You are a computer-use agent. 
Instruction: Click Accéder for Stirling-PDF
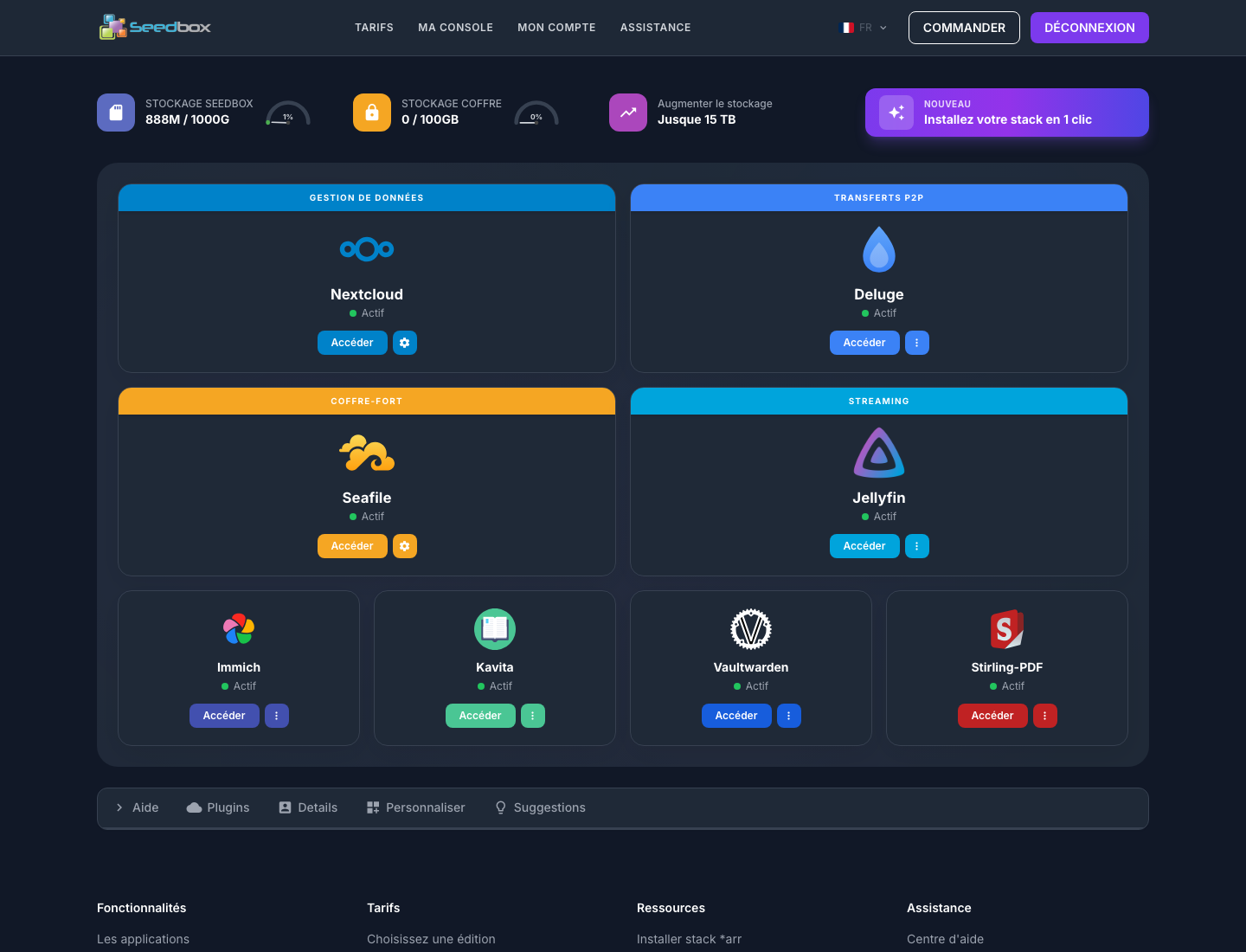[992, 716]
